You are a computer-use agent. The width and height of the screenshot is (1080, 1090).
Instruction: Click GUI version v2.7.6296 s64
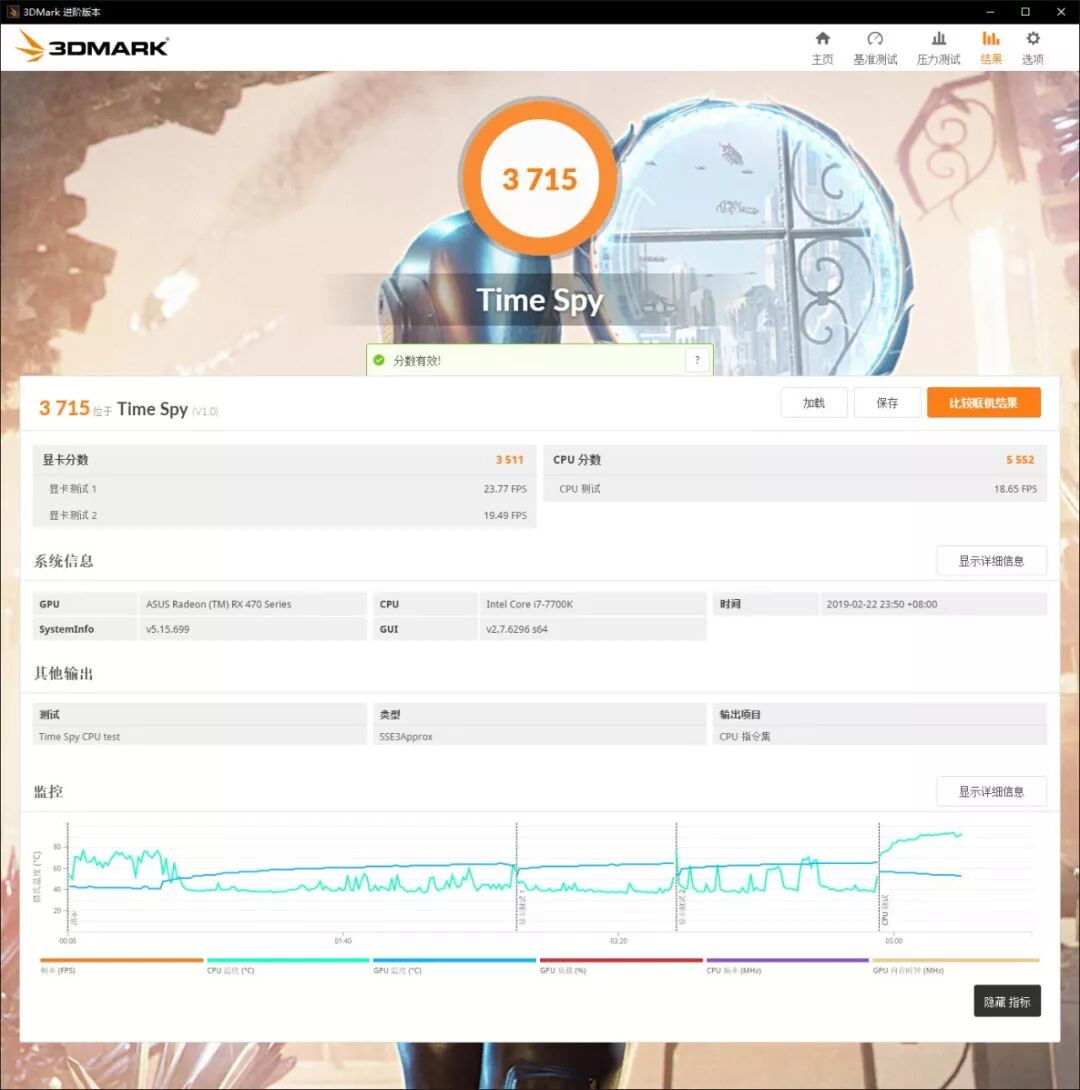pos(593,629)
